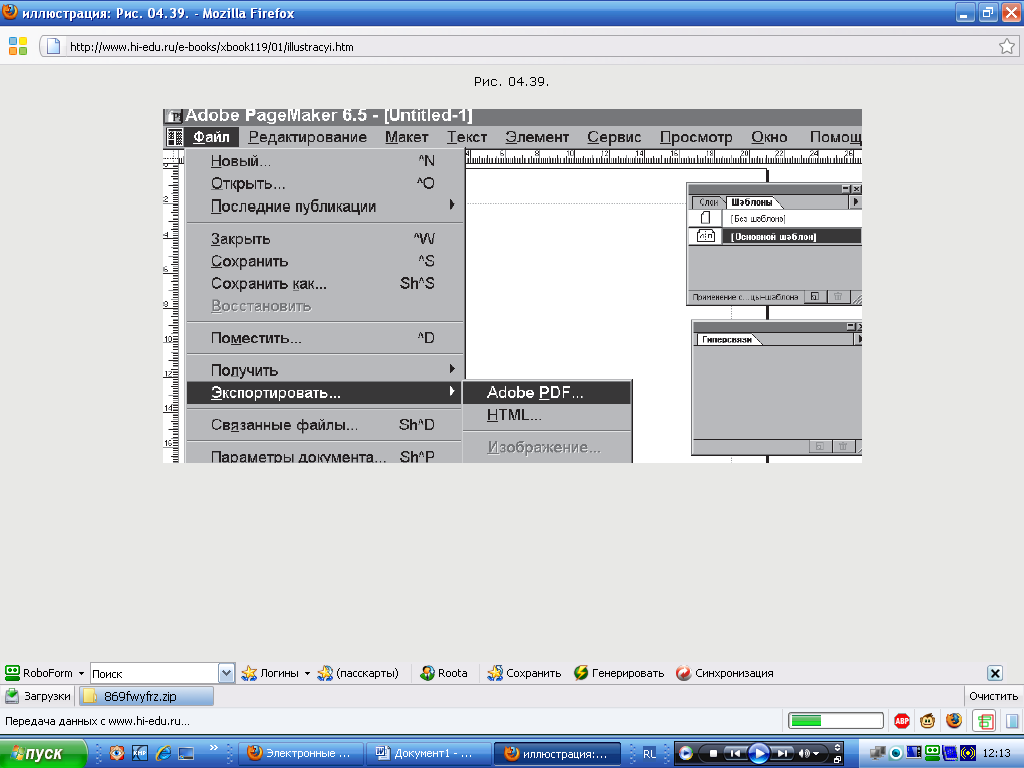
Task: Click the media player stop button on the taskbar
Action: pyautogui.click(x=713, y=754)
